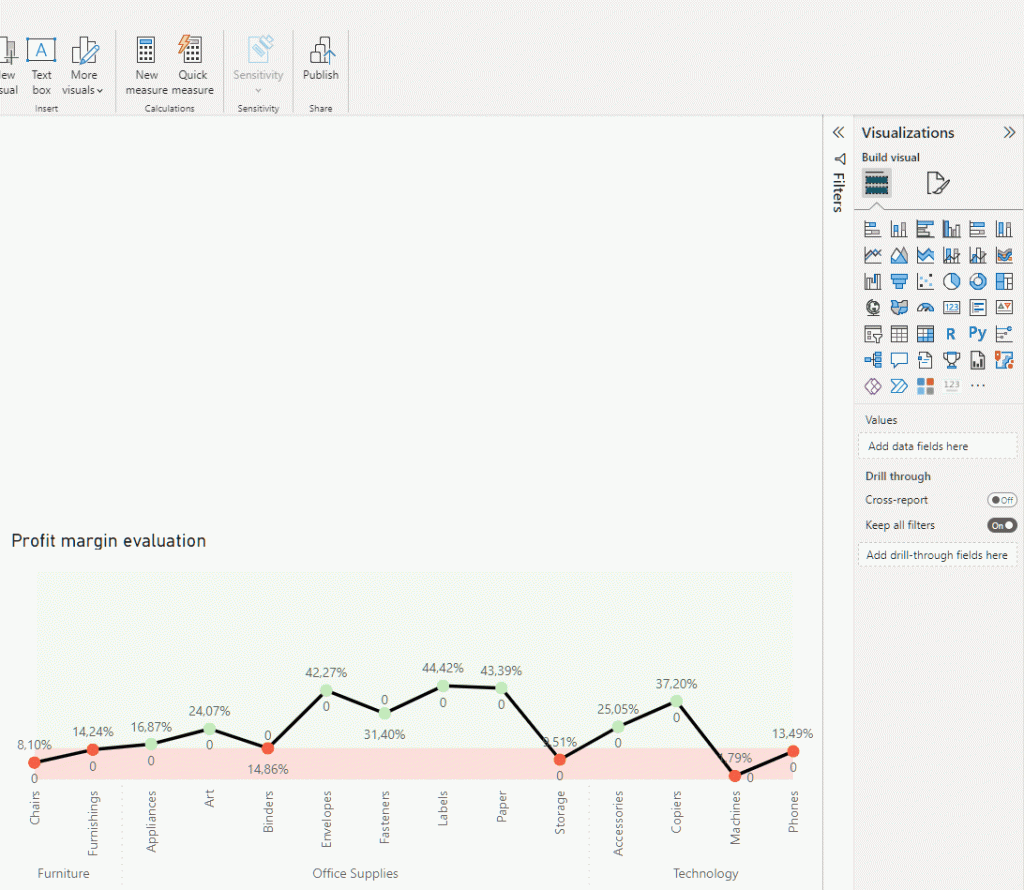Choose the decomposition tree visual

pyautogui.click(x=871, y=360)
